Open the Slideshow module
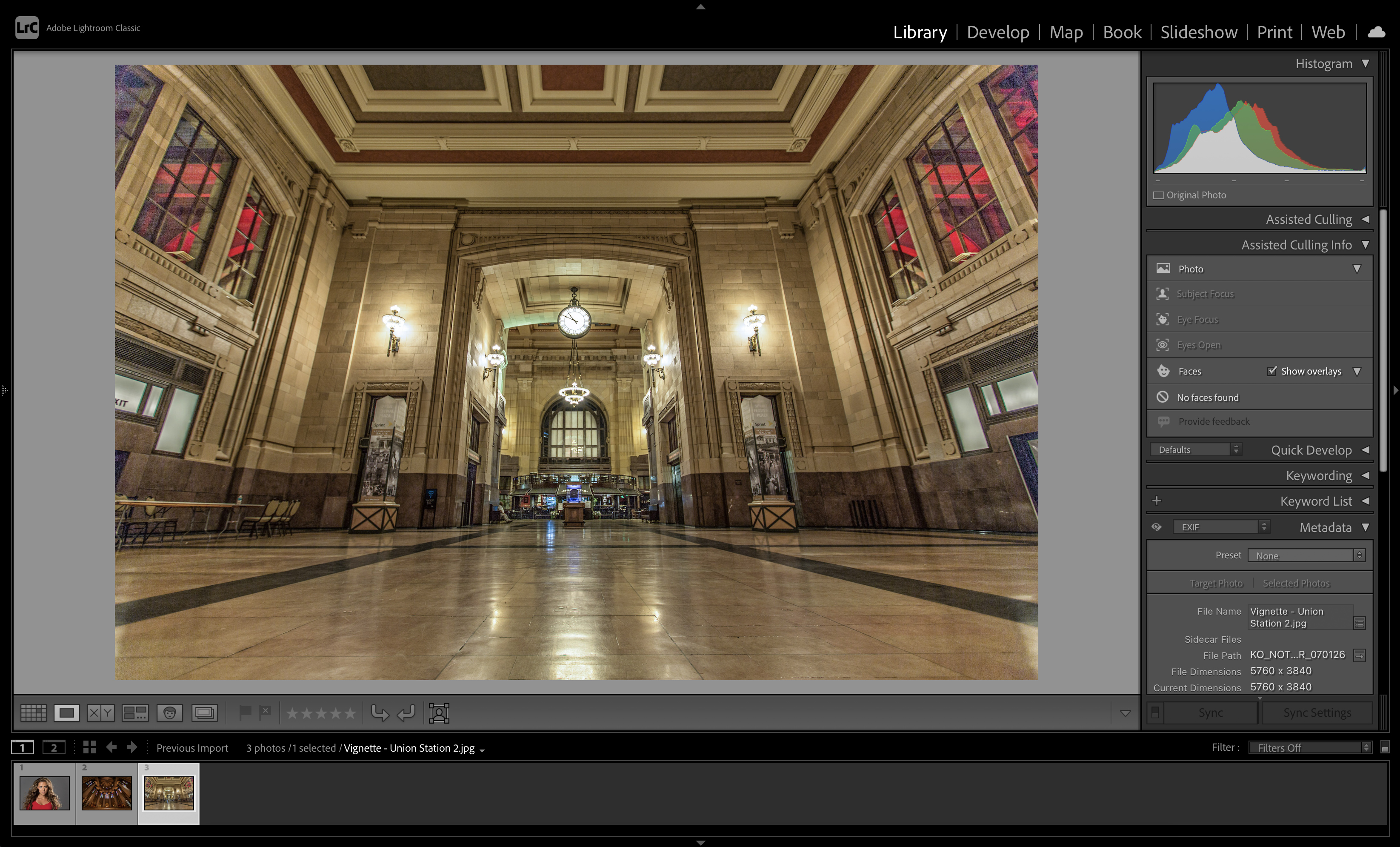Image resolution: width=1400 pixels, height=847 pixels. click(1198, 32)
